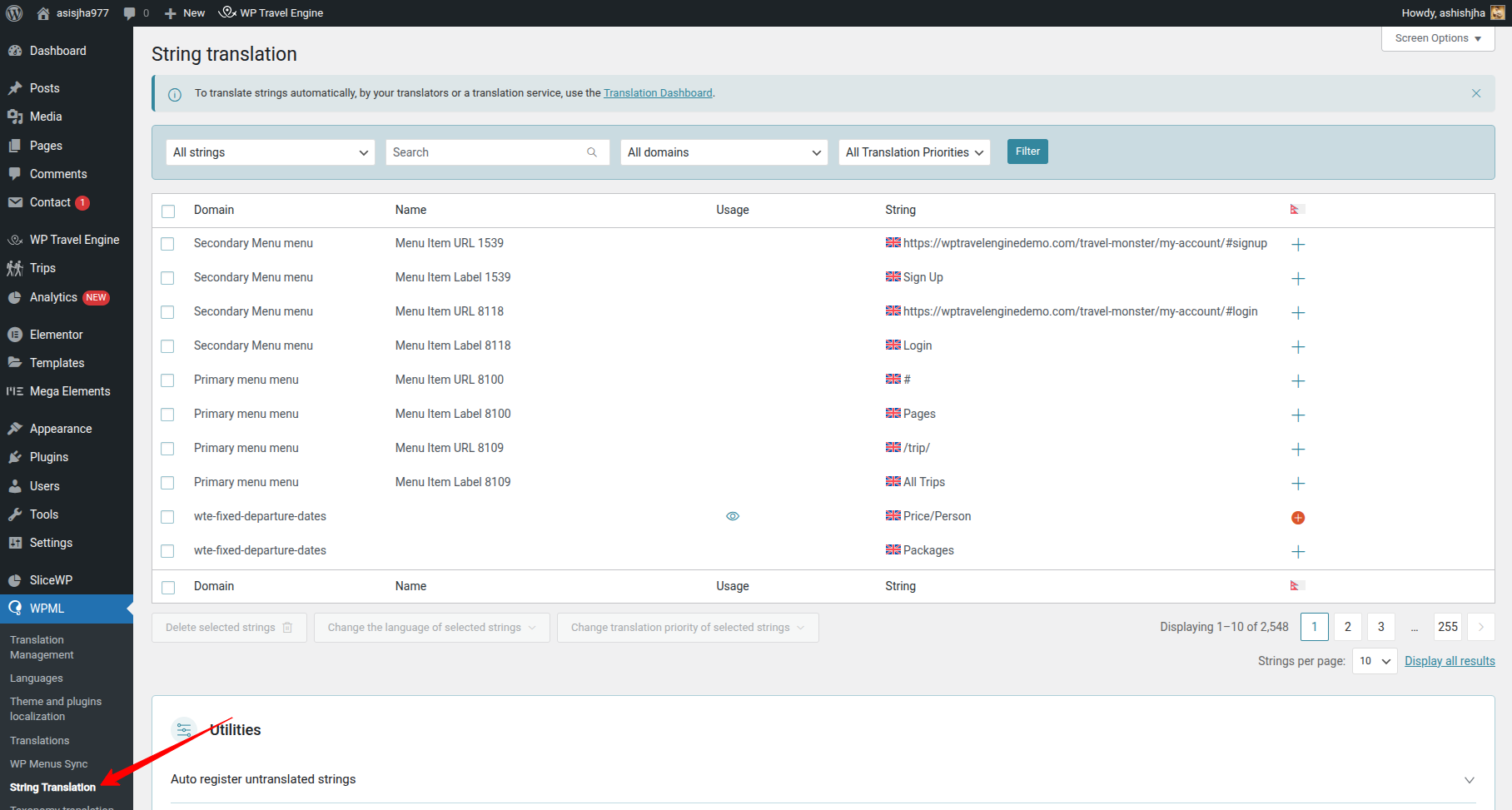Click the flag icon in the table header
The height and width of the screenshot is (810, 1512).
coord(1296,210)
